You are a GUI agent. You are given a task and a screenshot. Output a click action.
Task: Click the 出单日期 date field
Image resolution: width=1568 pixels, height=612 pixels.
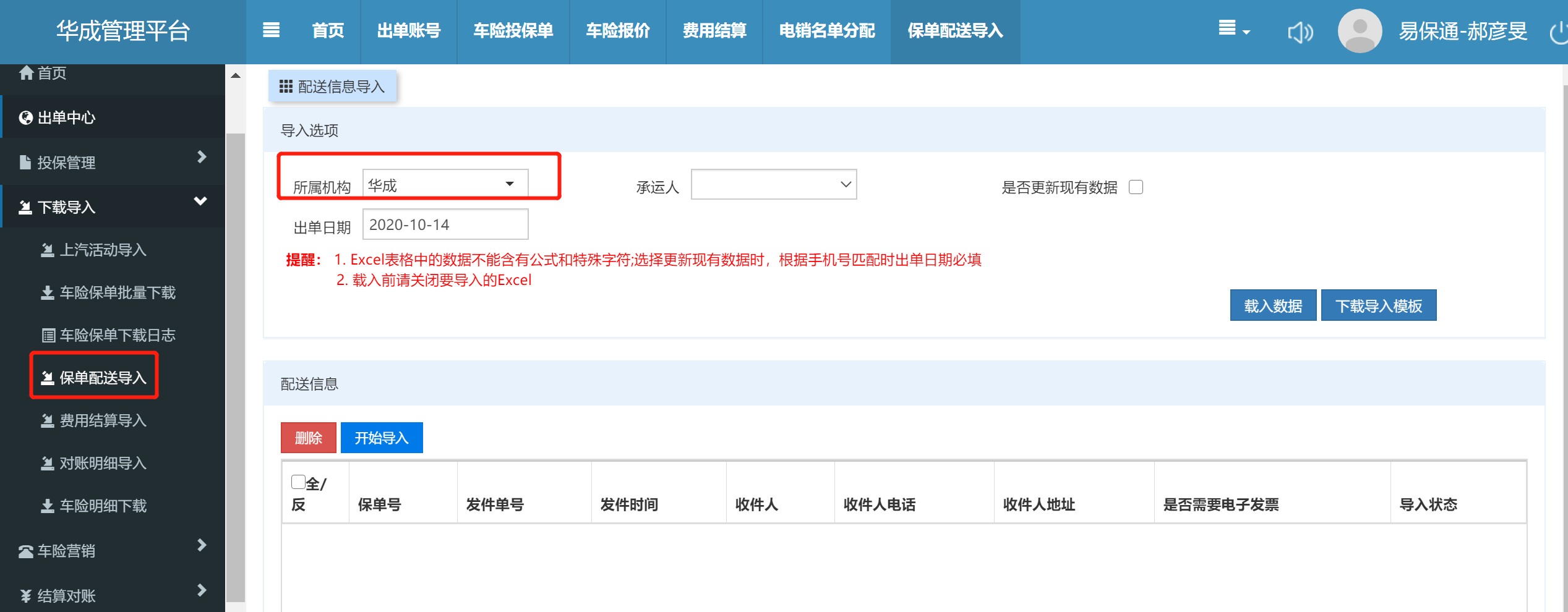click(x=445, y=224)
